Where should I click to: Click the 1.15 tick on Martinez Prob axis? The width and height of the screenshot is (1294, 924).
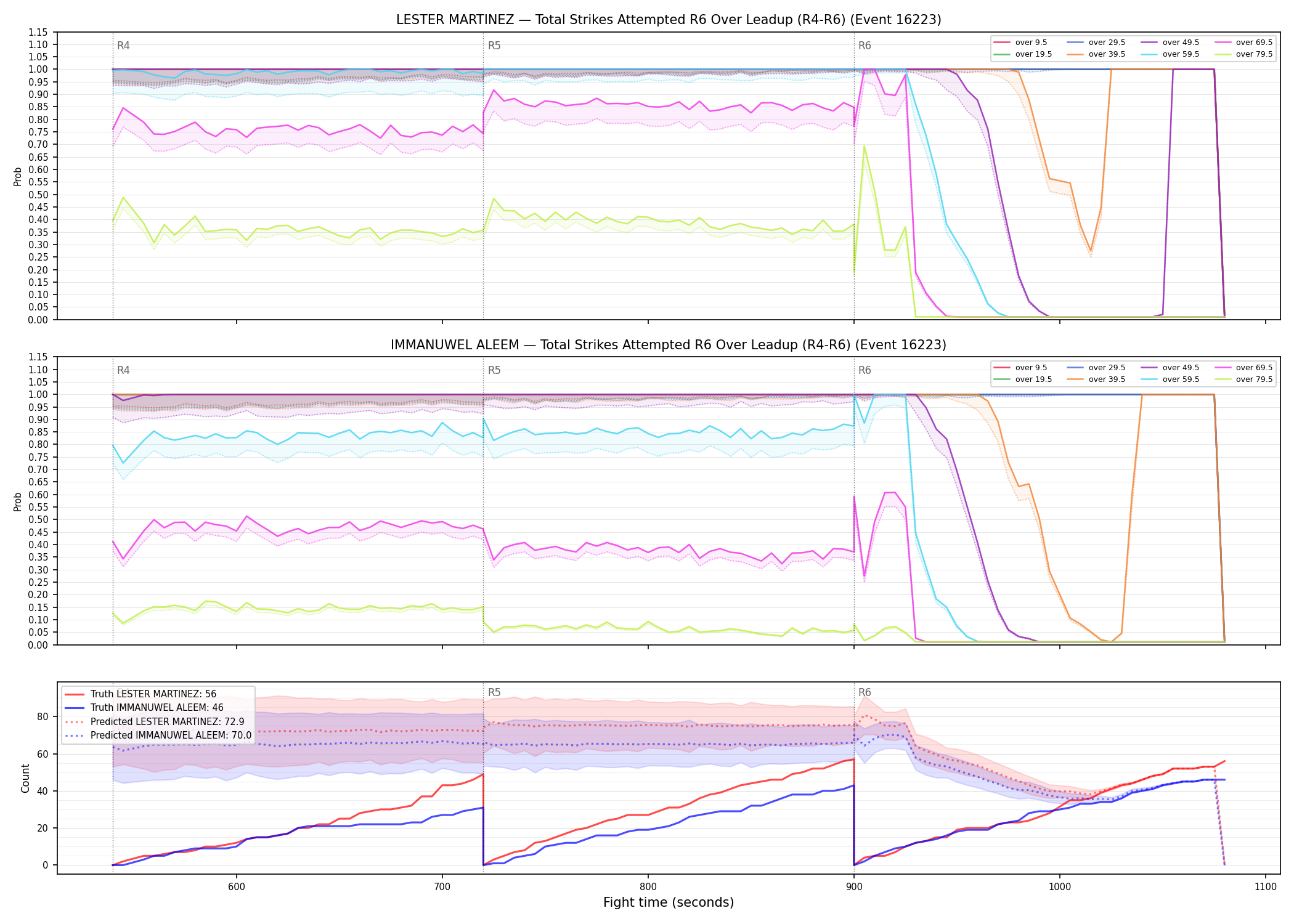coord(38,32)
